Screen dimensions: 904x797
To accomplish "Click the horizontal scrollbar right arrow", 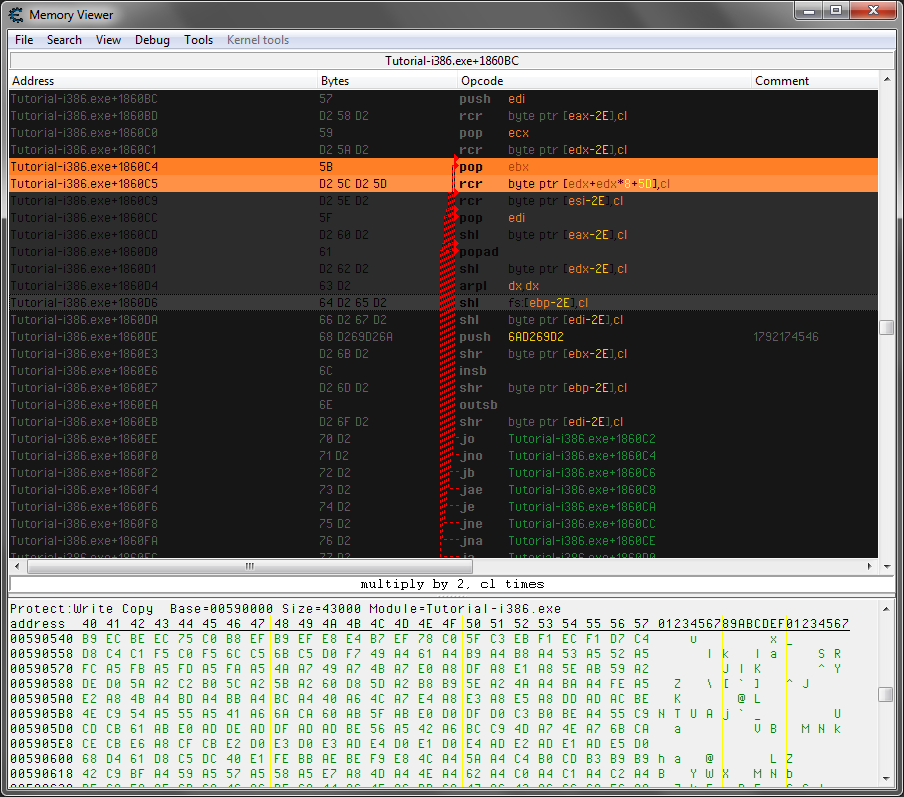I will [x=869, y=566].
